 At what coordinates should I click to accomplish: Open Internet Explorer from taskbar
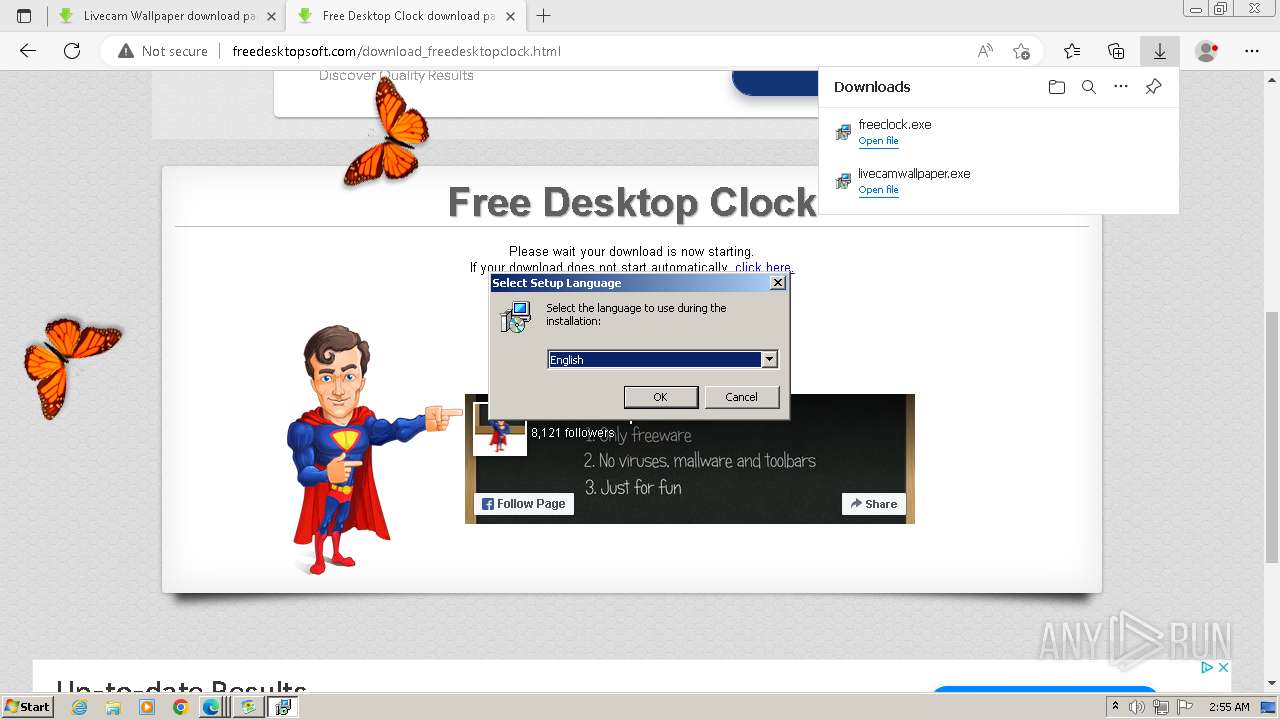[x=79, y=707]
